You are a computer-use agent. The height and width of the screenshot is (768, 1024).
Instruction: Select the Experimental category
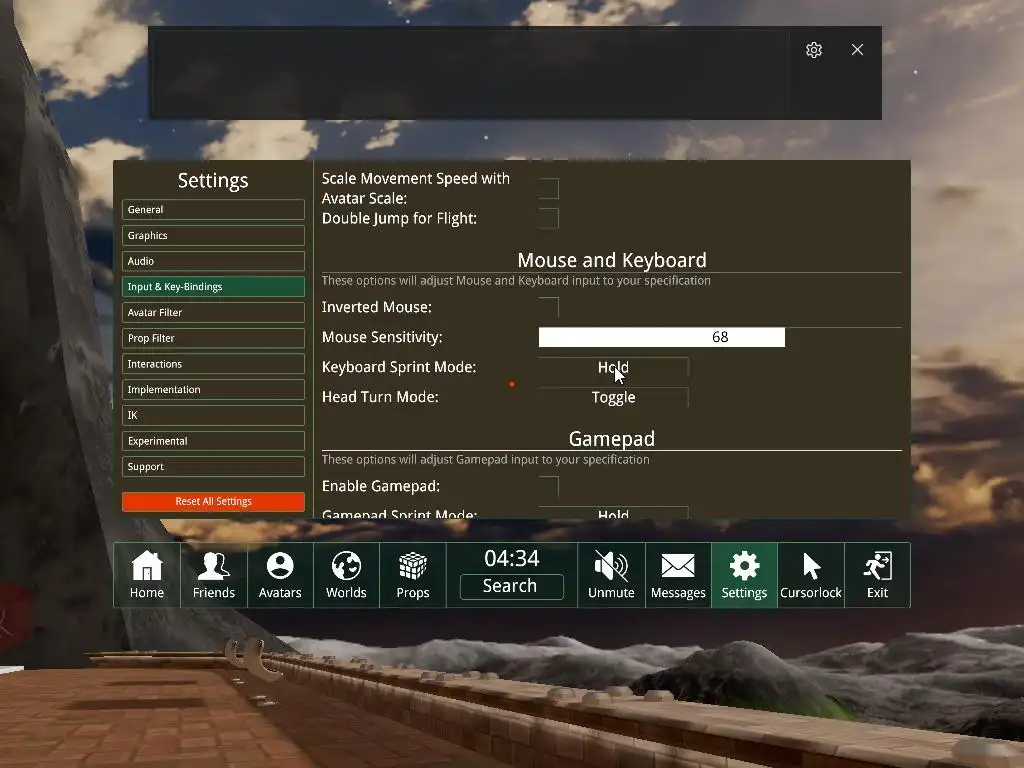click(214, 441)
